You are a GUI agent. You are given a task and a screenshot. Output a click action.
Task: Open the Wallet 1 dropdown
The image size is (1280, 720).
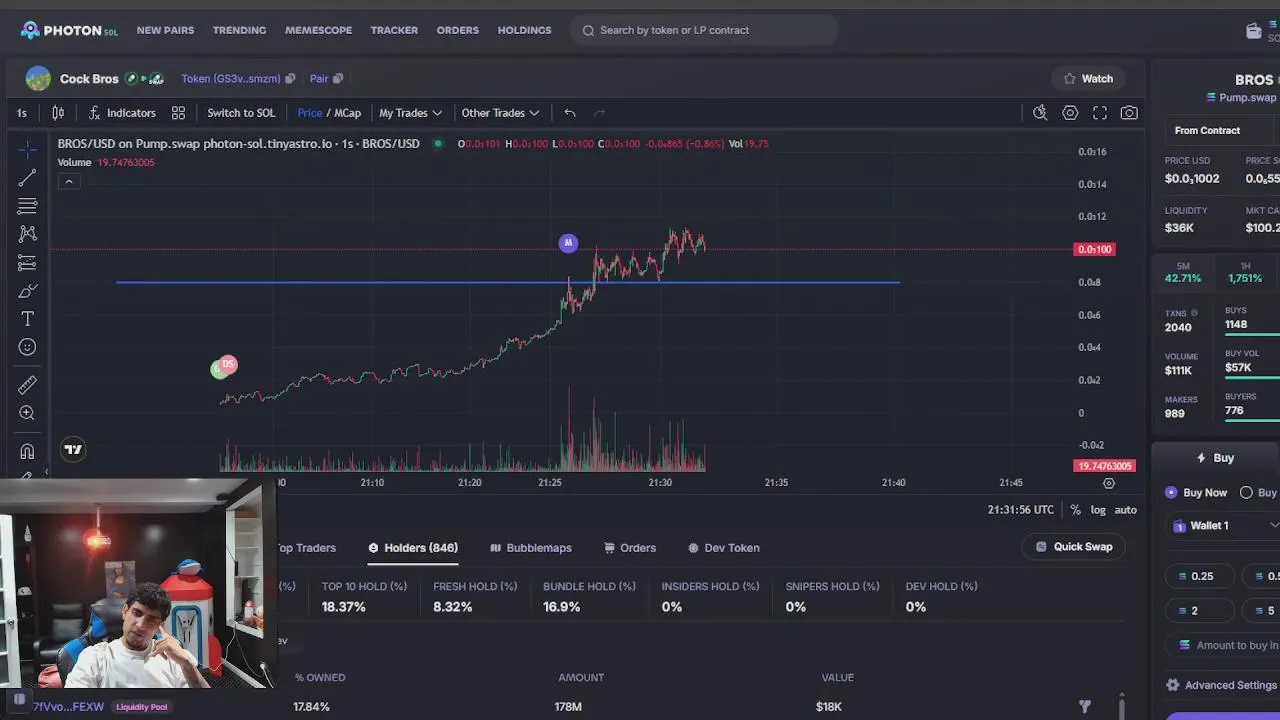1224,525
